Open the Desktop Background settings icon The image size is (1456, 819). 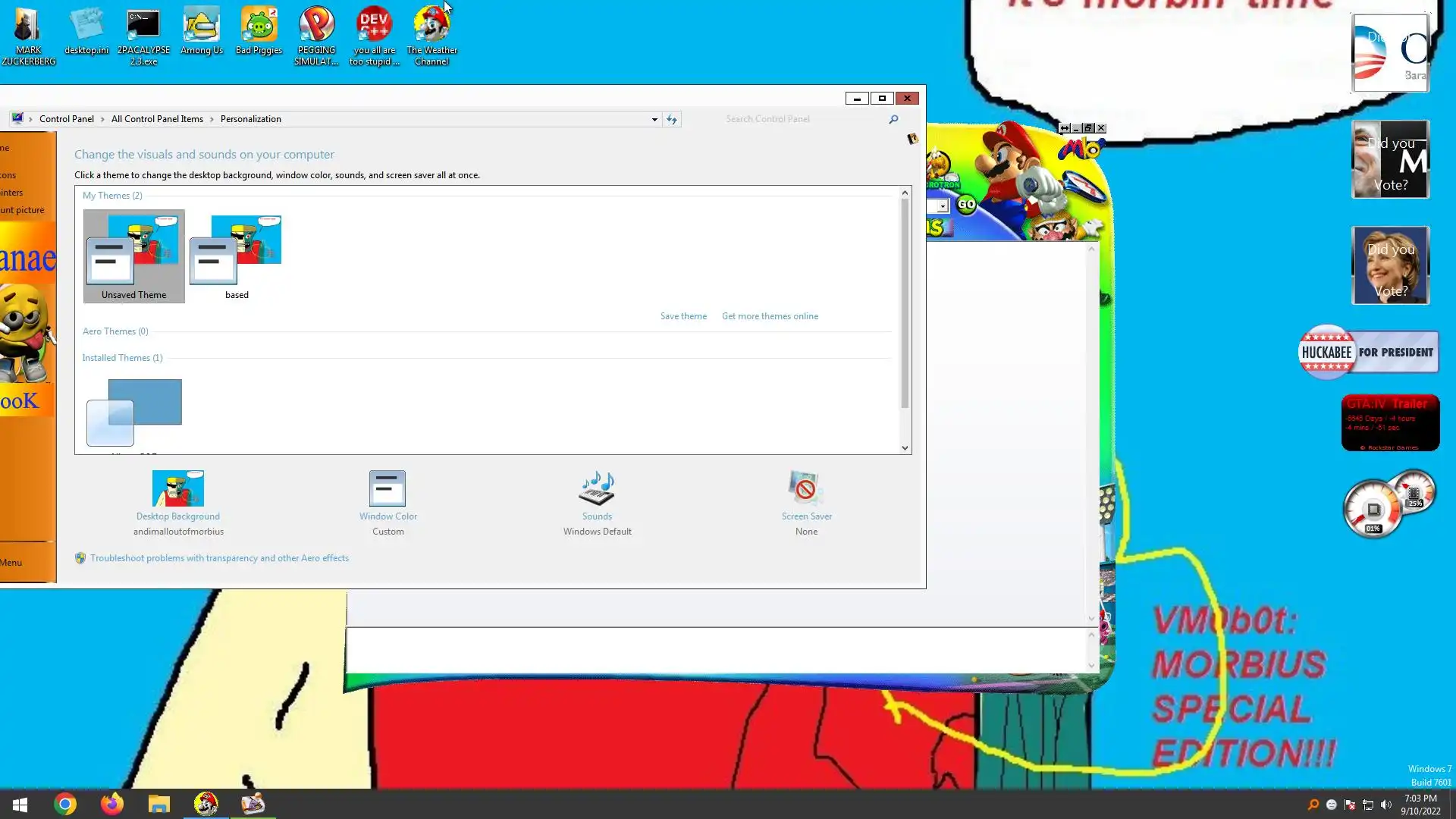[x=178, y=489]
